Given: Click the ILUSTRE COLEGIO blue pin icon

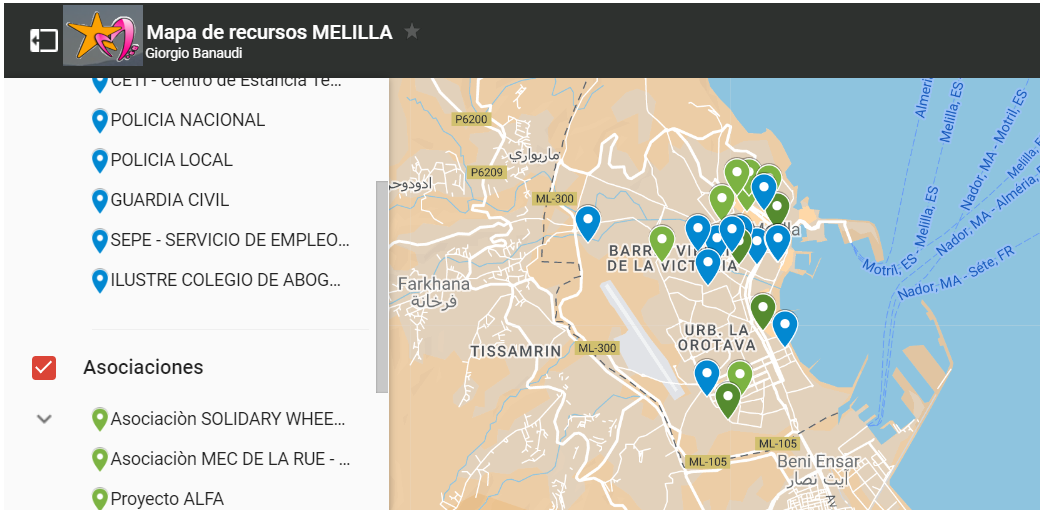Looking at the screenshot, I should (99, 281).
